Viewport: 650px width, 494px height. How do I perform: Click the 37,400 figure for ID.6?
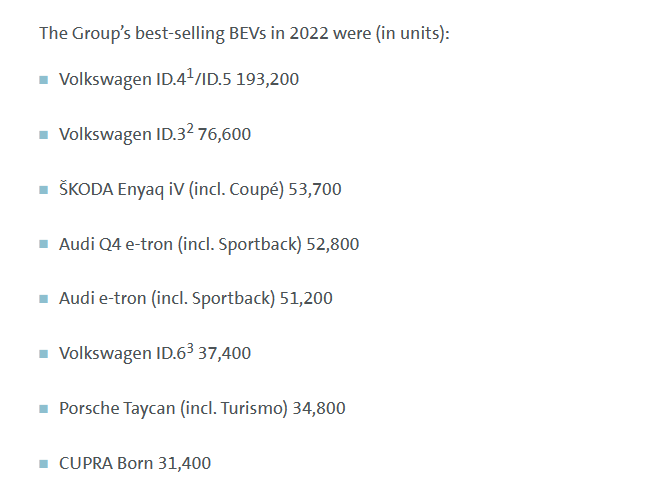click(225, 353)
